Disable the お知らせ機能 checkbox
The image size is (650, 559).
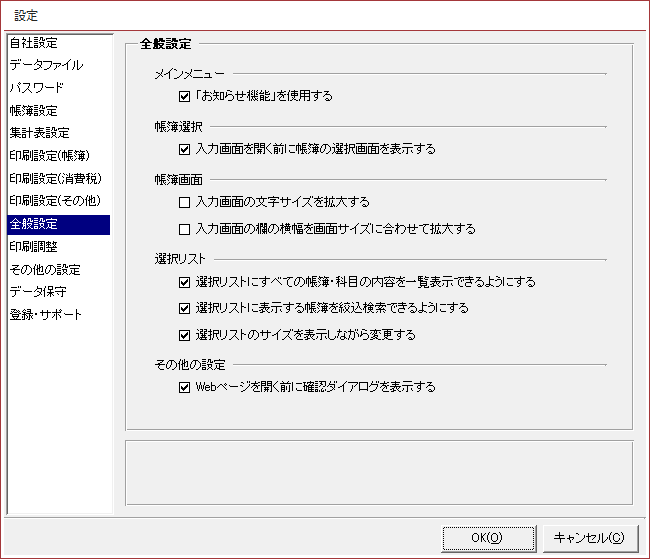[184, 97]
